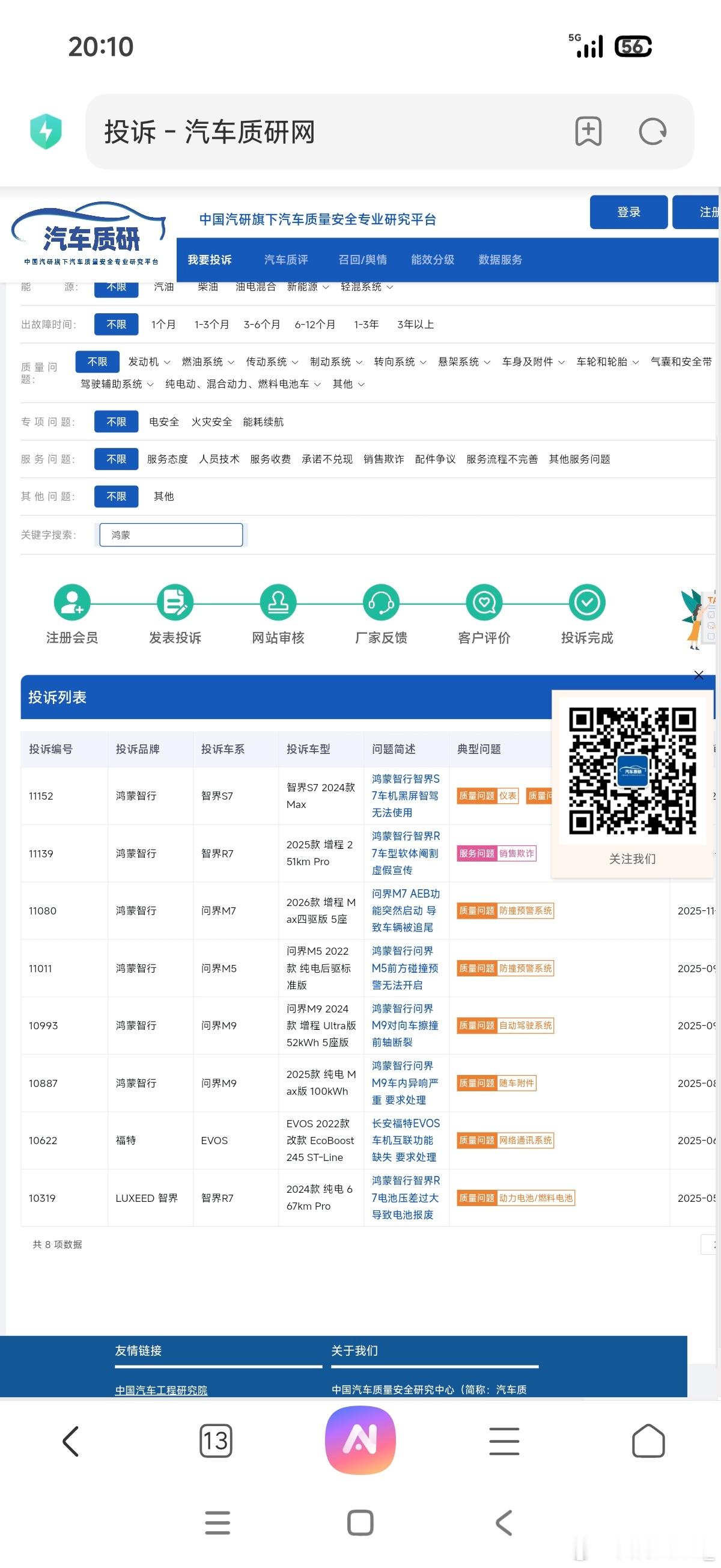This screenshot has width=721, height=1568.
Task: Open the 数据服务 nav tab
Action: pyautogui.click(x=500, y=260)
